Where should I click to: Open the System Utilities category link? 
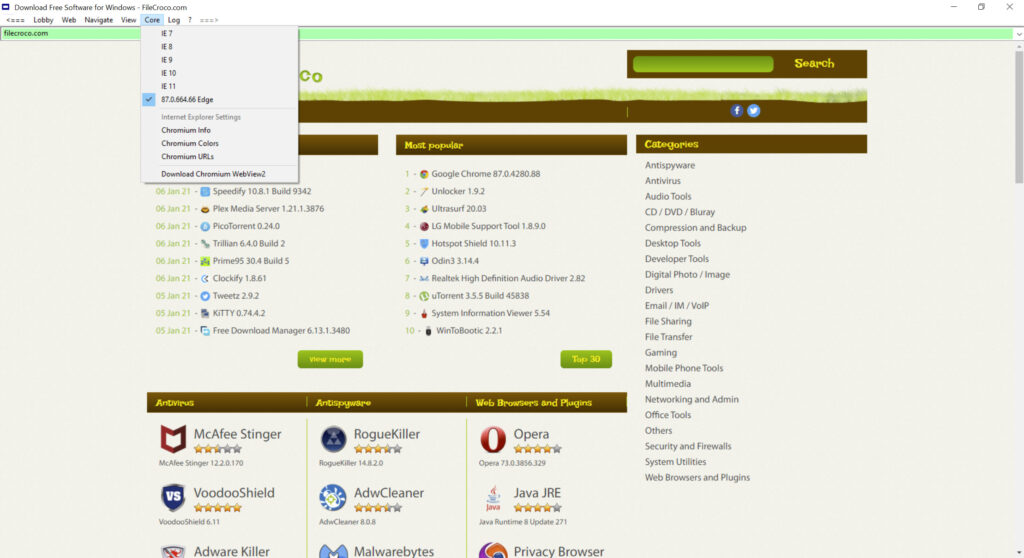coord(675,462)
